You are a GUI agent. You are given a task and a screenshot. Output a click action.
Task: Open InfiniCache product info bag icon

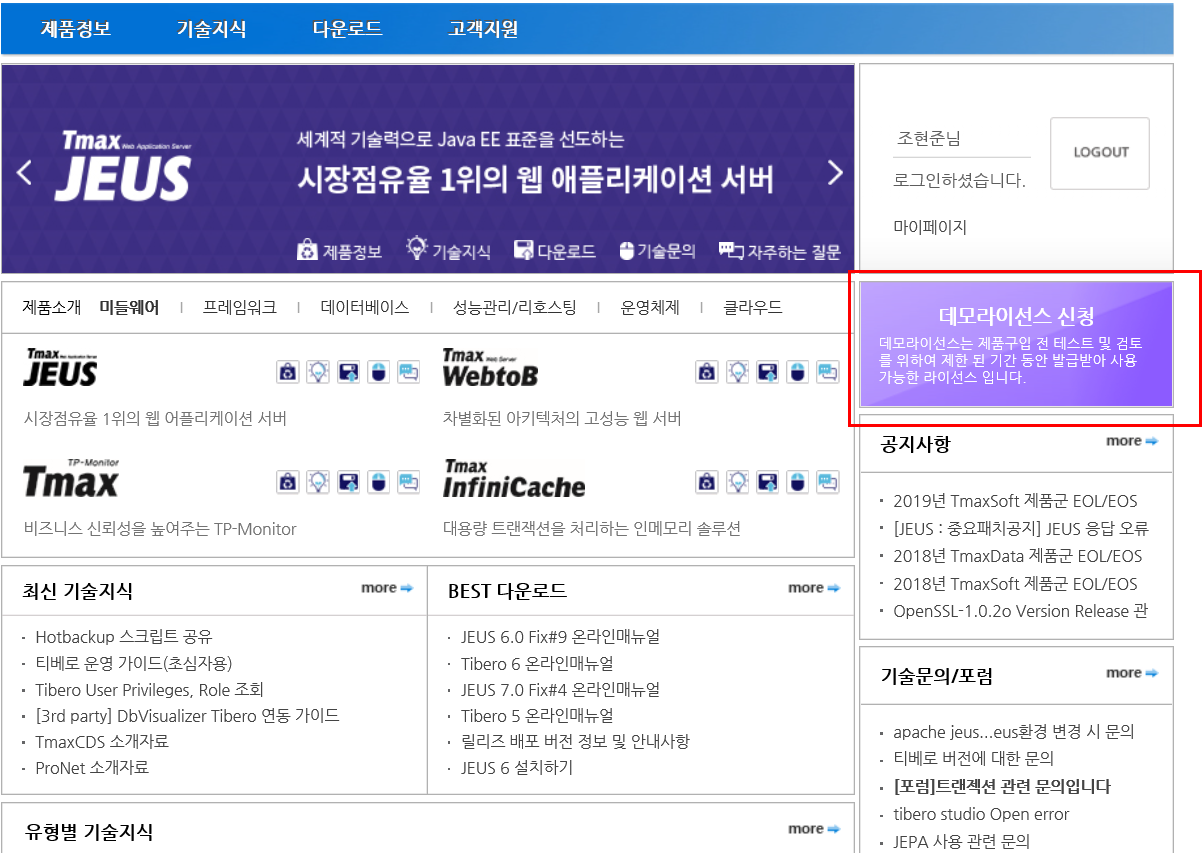tap(707, 482)
